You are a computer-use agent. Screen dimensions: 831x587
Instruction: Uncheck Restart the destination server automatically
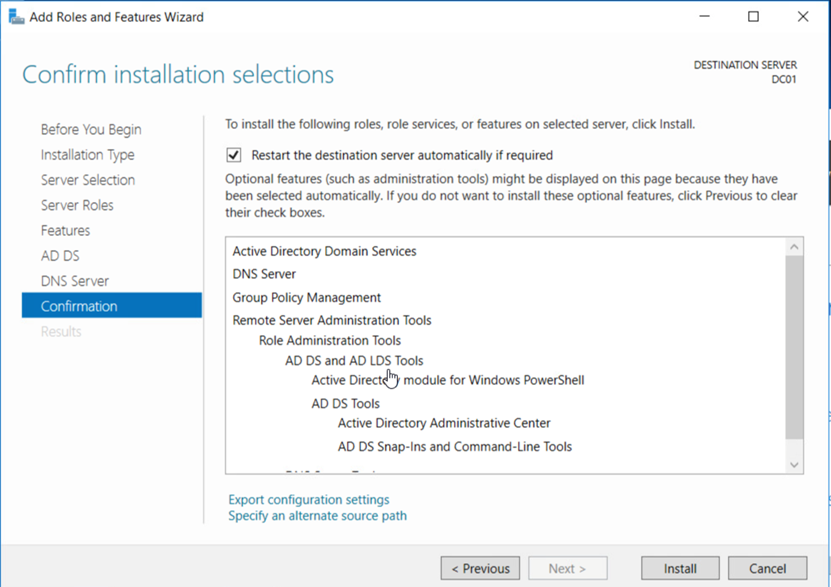[x=234, y=155]
